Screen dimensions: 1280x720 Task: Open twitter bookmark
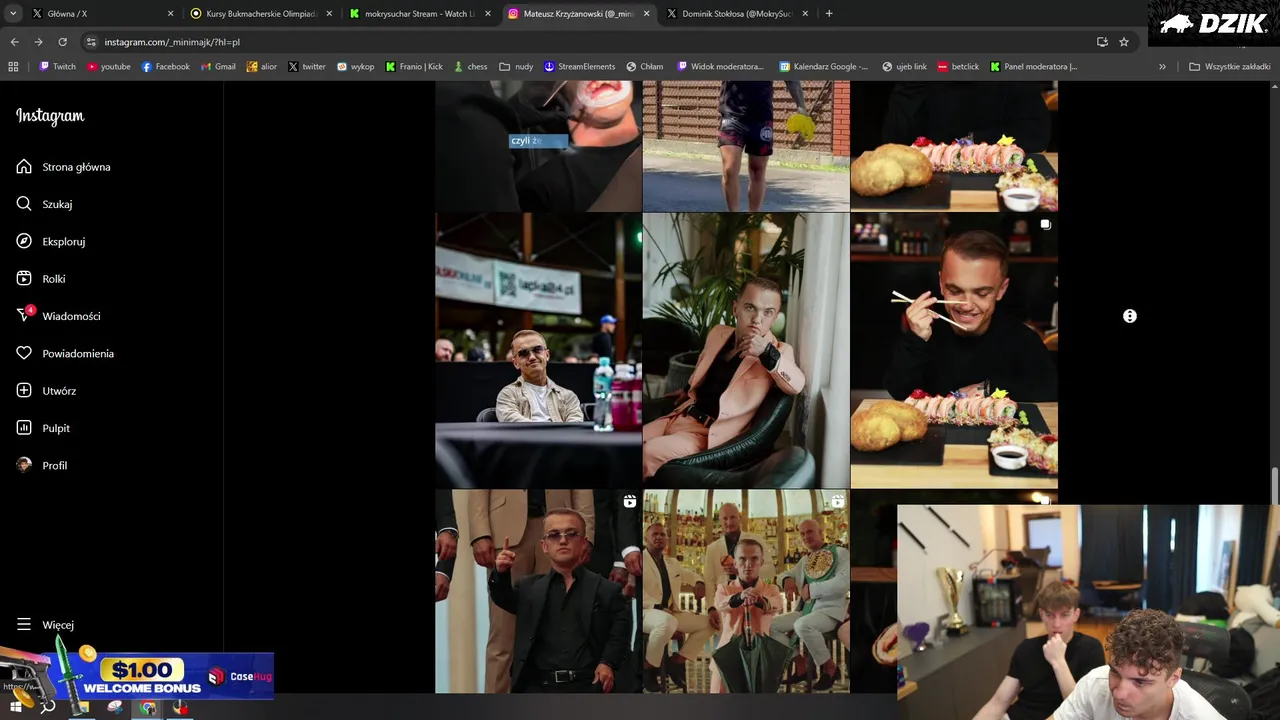[307, 67]
